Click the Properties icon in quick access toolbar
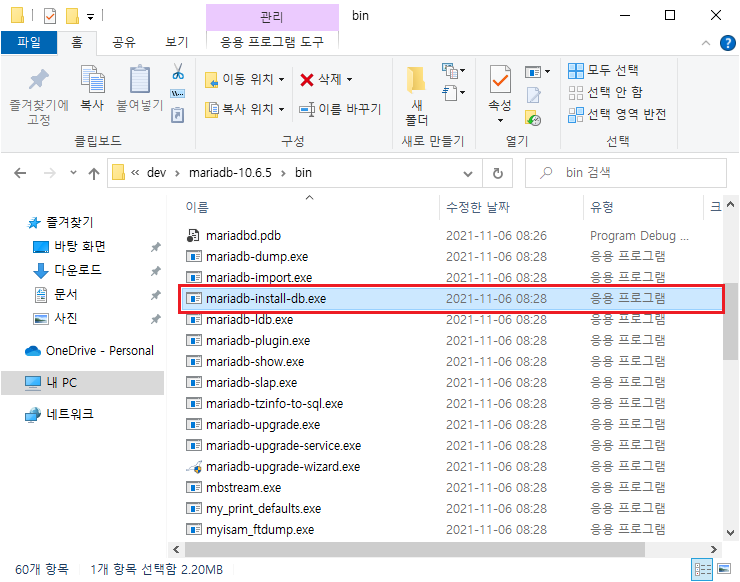 click(50, 16)
